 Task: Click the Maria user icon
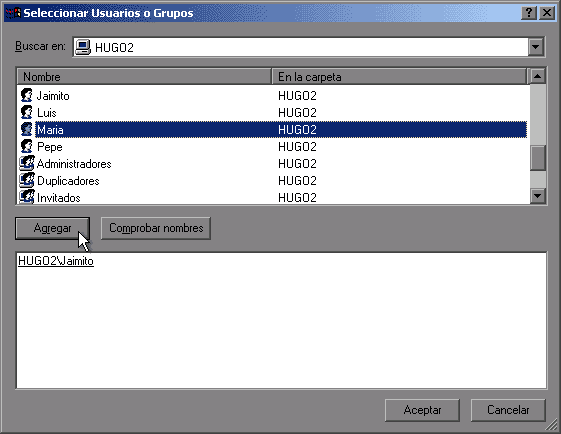26,130
